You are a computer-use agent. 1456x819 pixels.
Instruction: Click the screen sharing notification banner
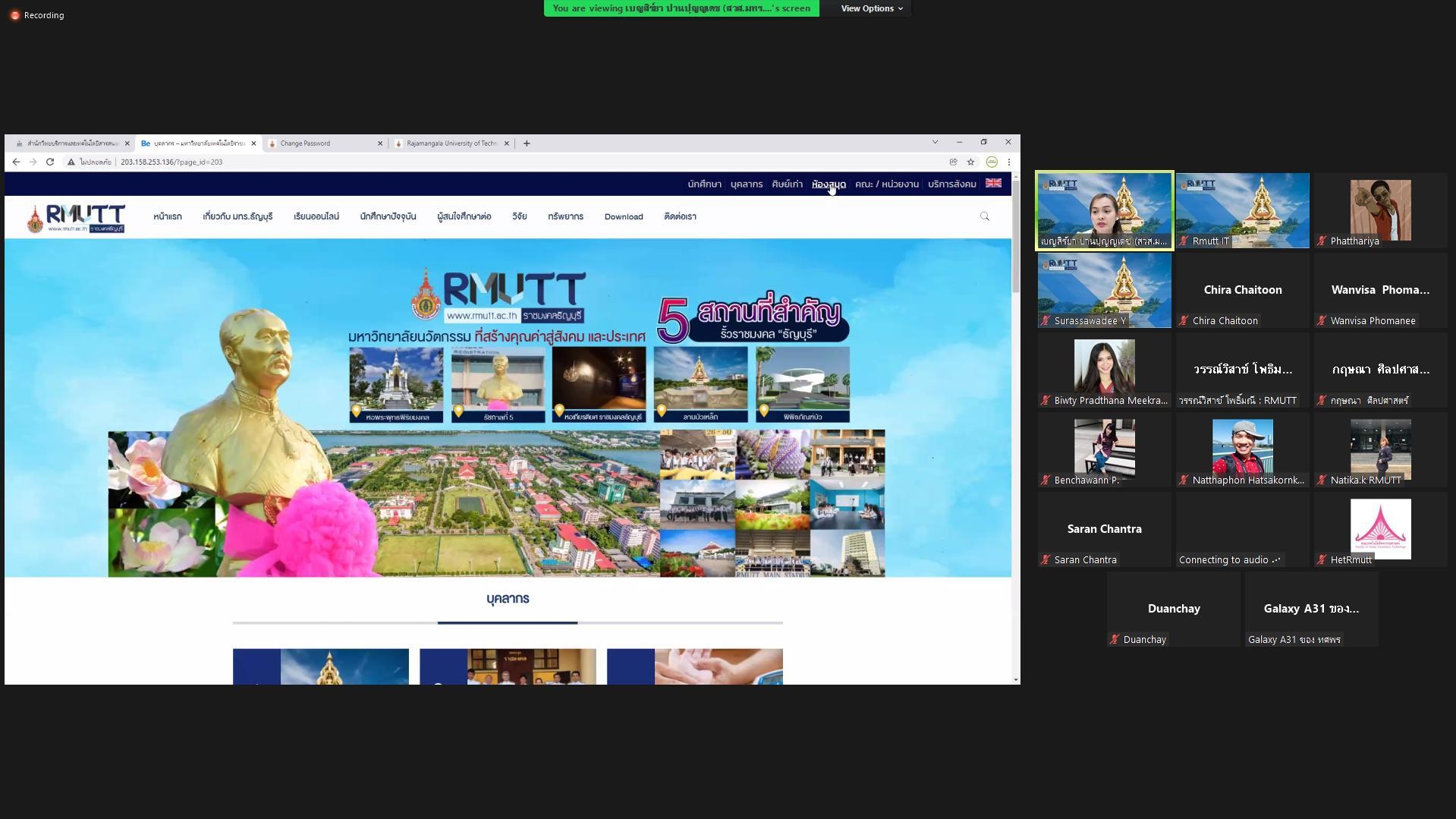tap(681, 8)
